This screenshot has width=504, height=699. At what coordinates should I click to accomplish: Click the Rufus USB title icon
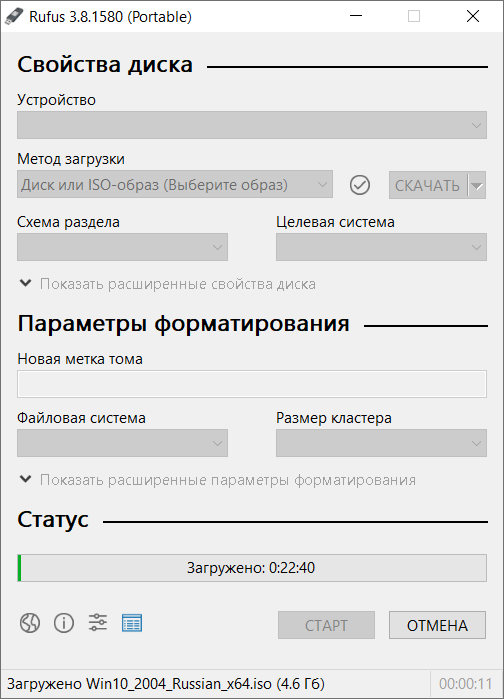14,16
